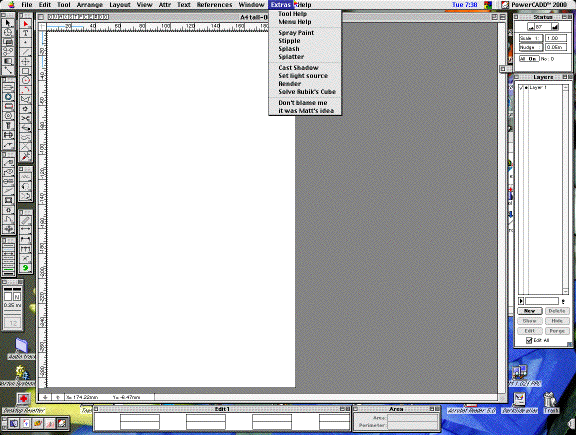
Task: Activate the red arrow selection tool
Action: [25, 24]
